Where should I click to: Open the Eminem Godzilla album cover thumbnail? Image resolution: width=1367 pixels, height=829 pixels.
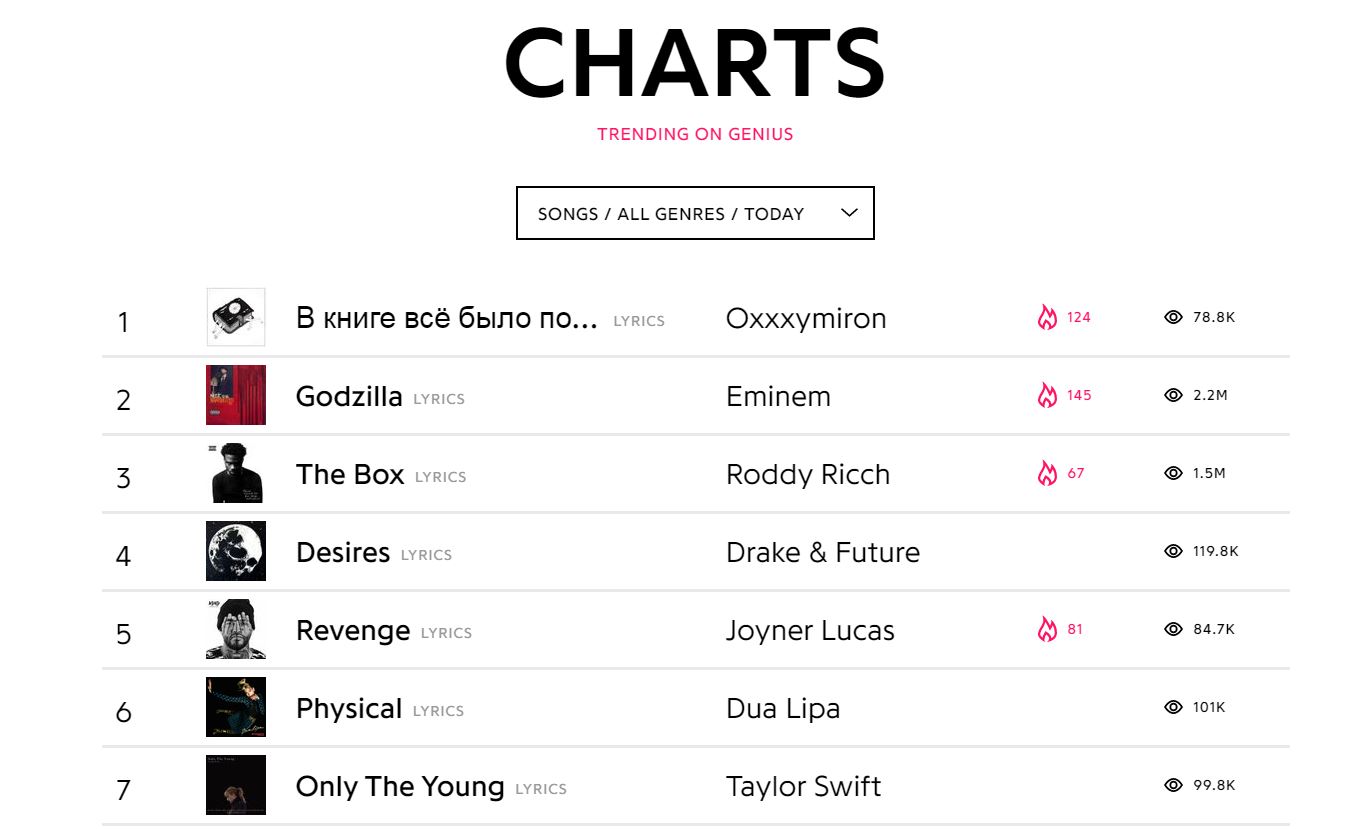point(236,395)
